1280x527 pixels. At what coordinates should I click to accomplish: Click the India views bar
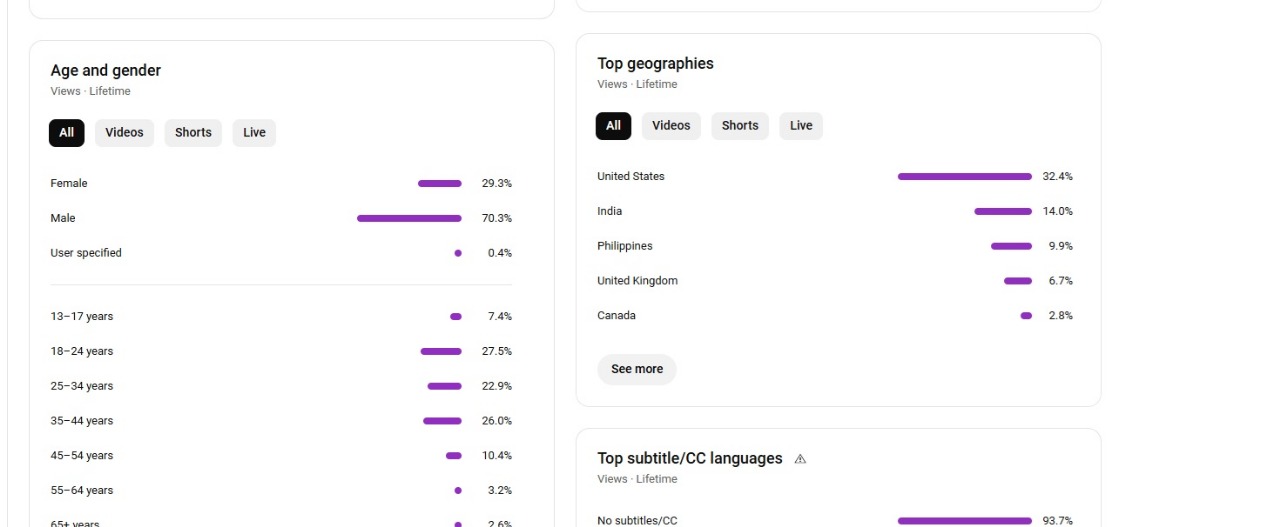(1002, 212)
